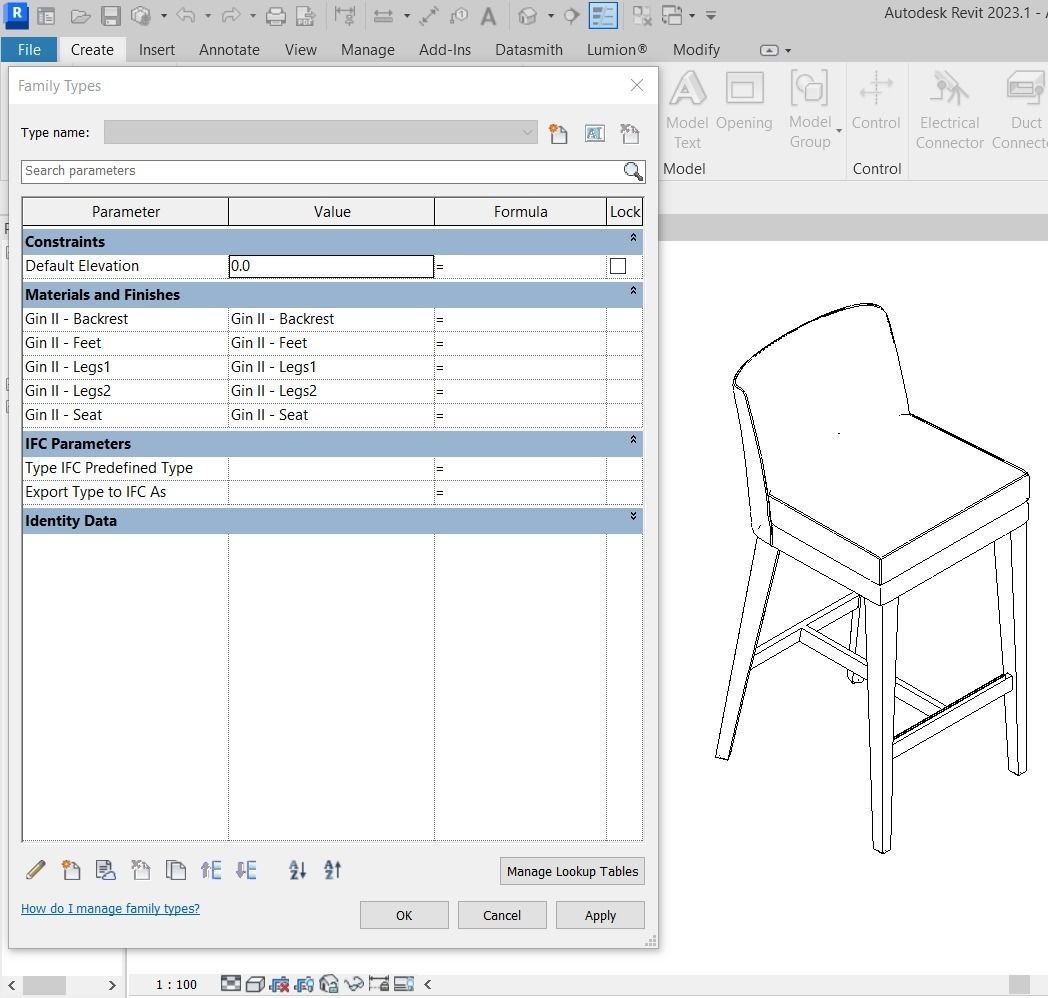The height and width of the screenshot is (998, 1048).
Task: Click the Model Text ribbon button
Action: click(687, 110)
